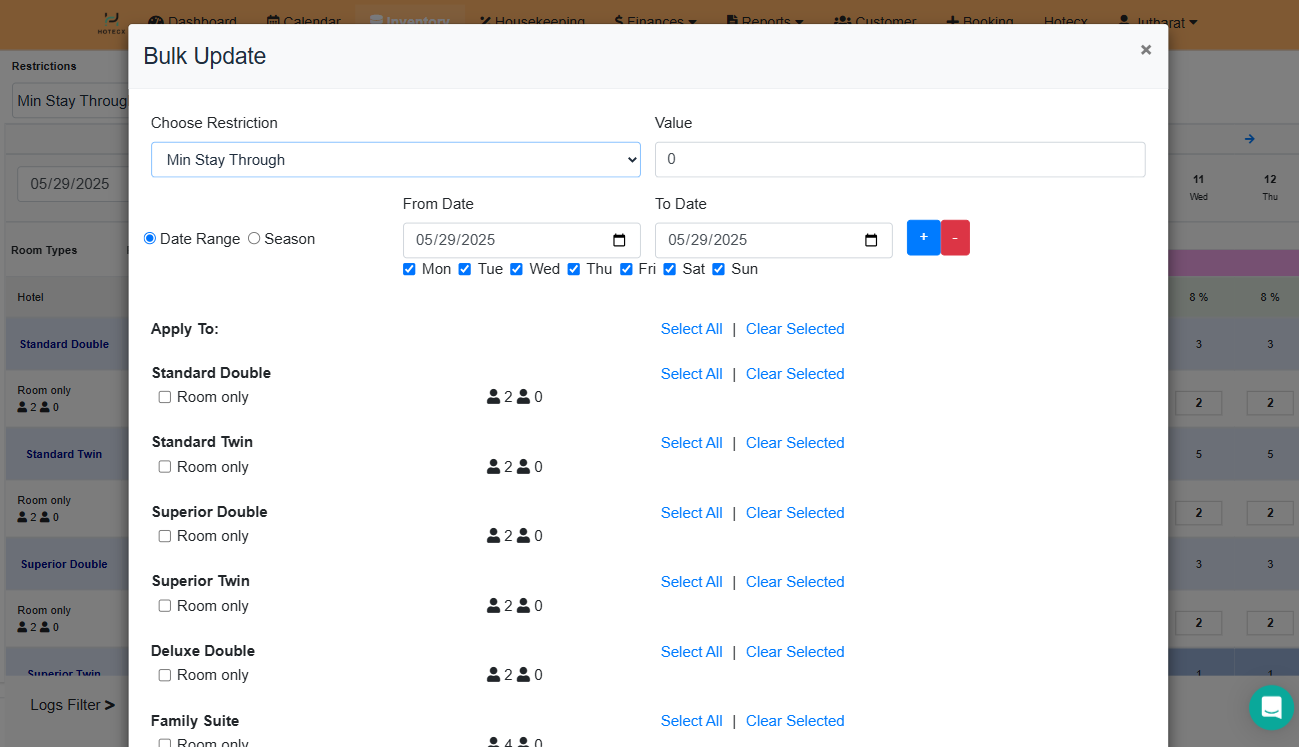Click the Value input field
The width and height of the screenshot is (1299, 747).
[x=899, y=160]
